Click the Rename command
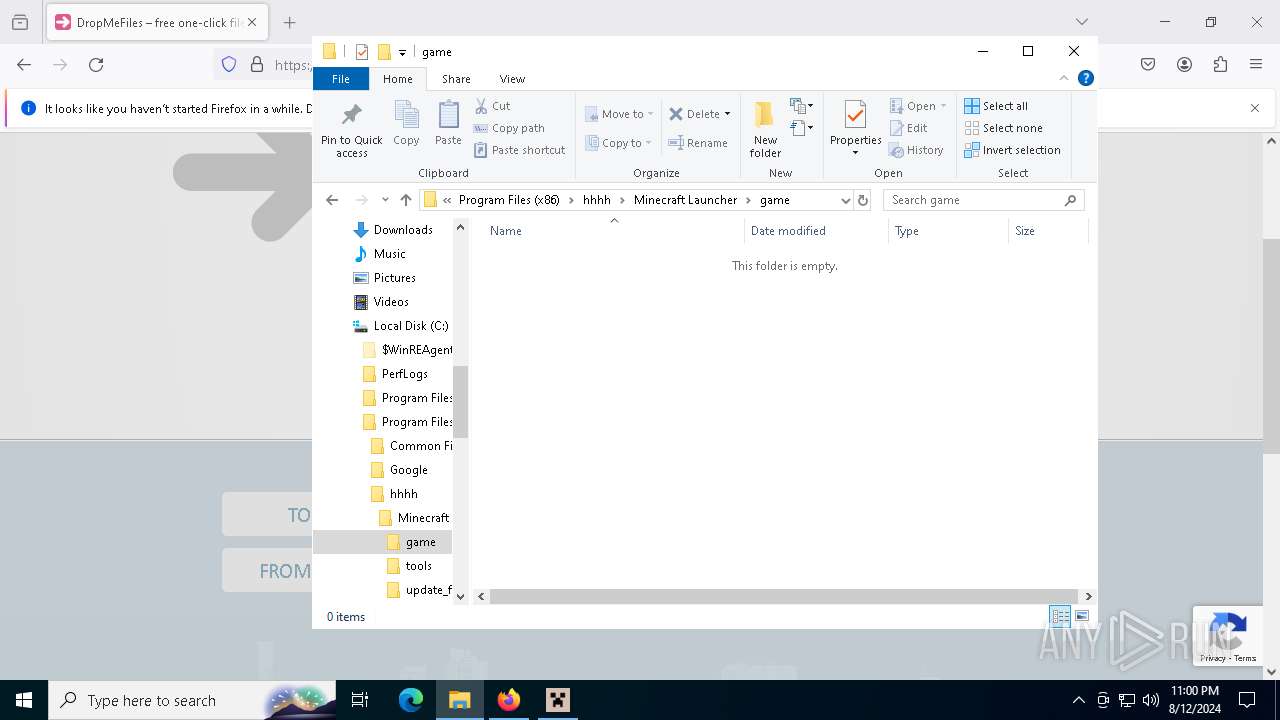The height and width of the screenshot is (720, 1280). (x=698, y=143)
